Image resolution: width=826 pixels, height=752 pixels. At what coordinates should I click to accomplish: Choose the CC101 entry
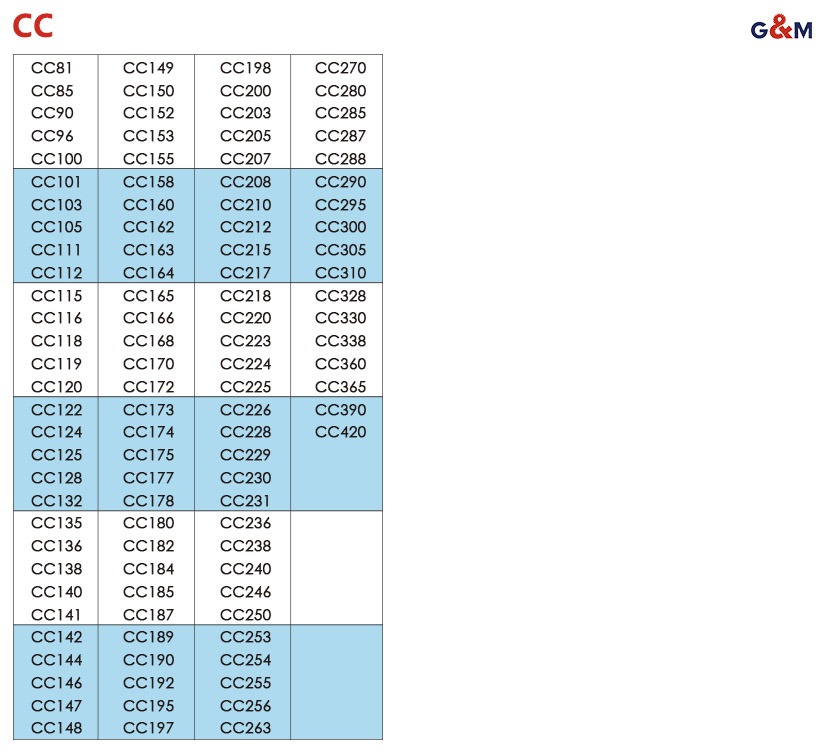(56, 182)
